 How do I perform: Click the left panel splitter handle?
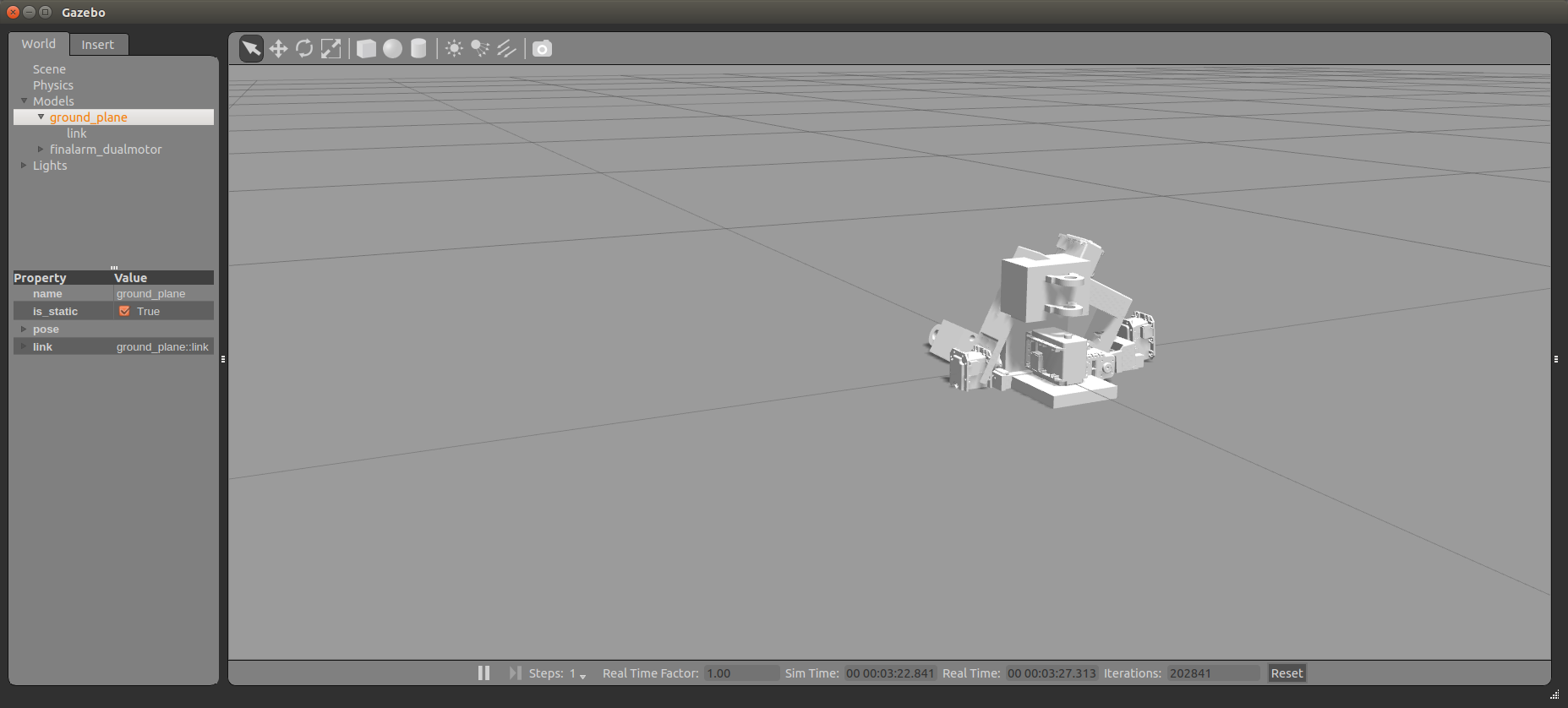(223, 359)
